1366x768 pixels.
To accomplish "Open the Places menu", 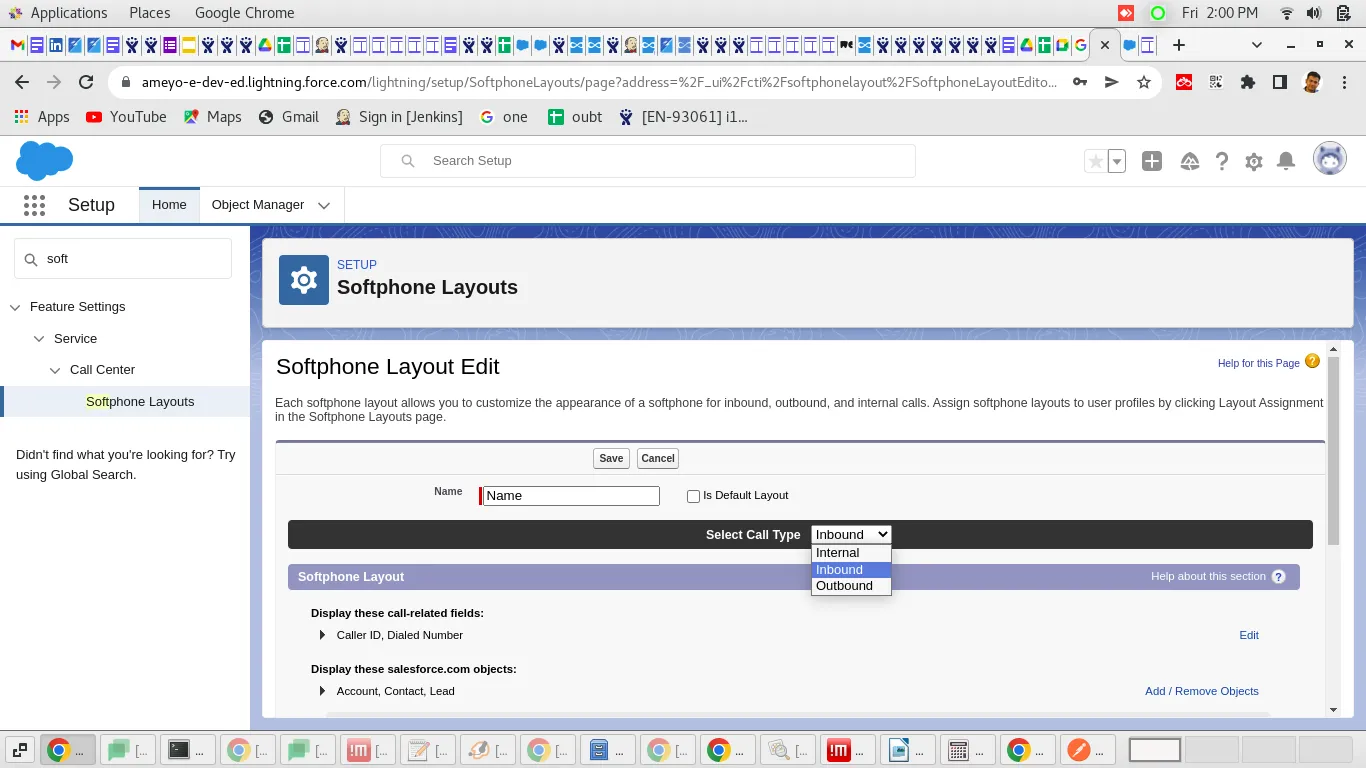I will [150, 13].
